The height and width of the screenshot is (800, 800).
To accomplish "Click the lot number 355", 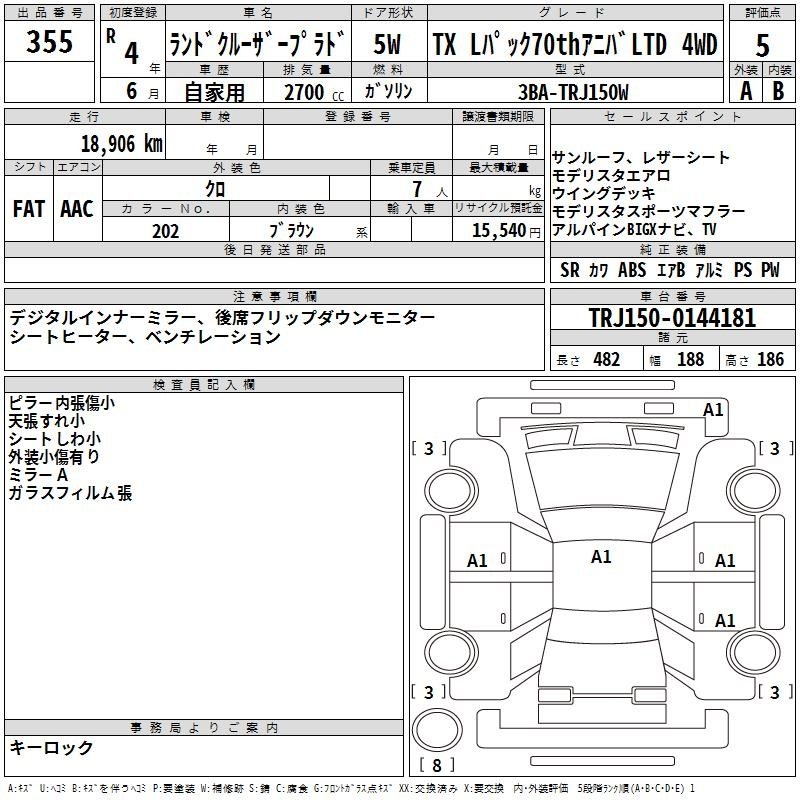I will [x=49, y=41].
